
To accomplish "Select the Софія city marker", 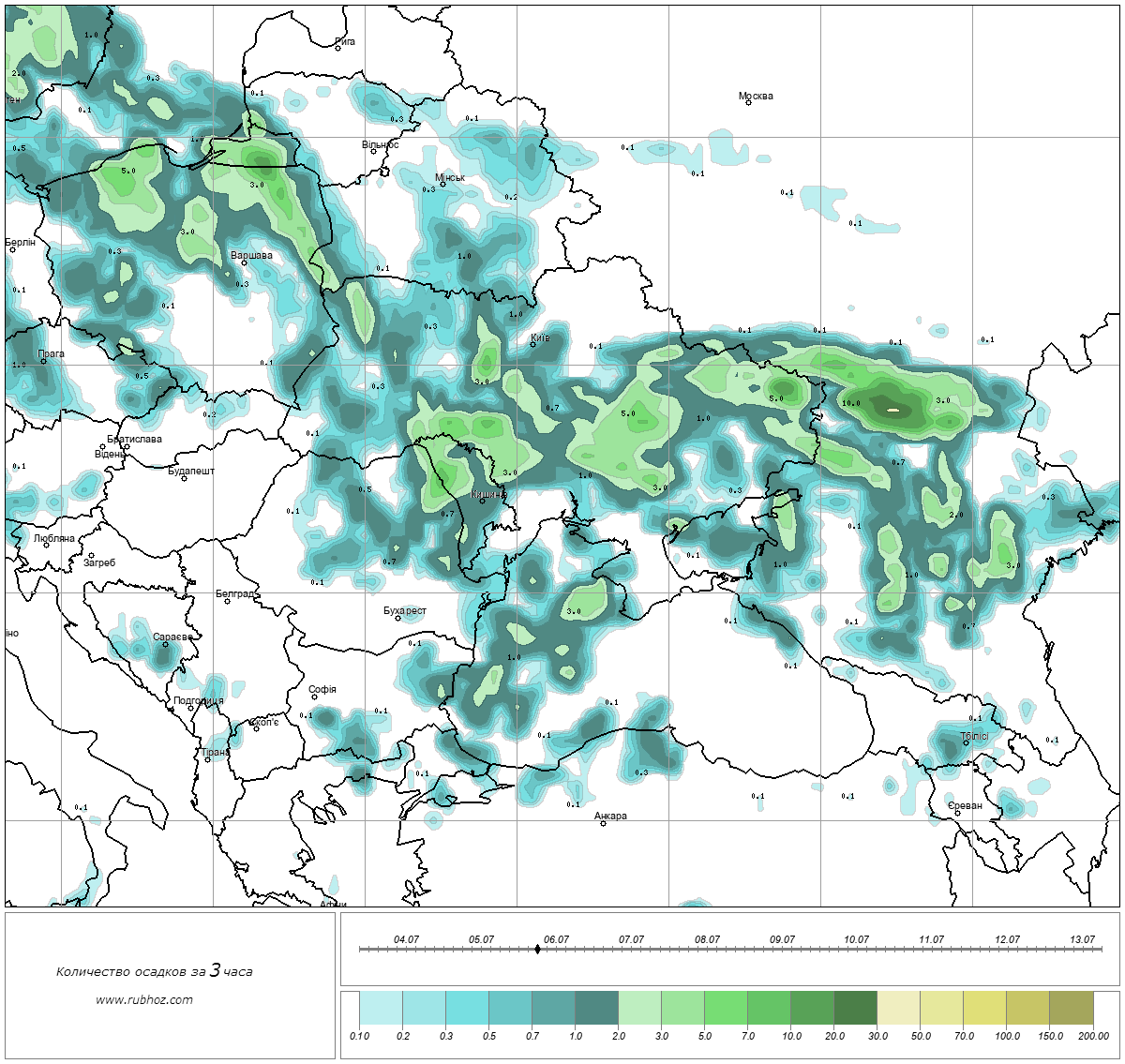I will [x=315, y=697].
